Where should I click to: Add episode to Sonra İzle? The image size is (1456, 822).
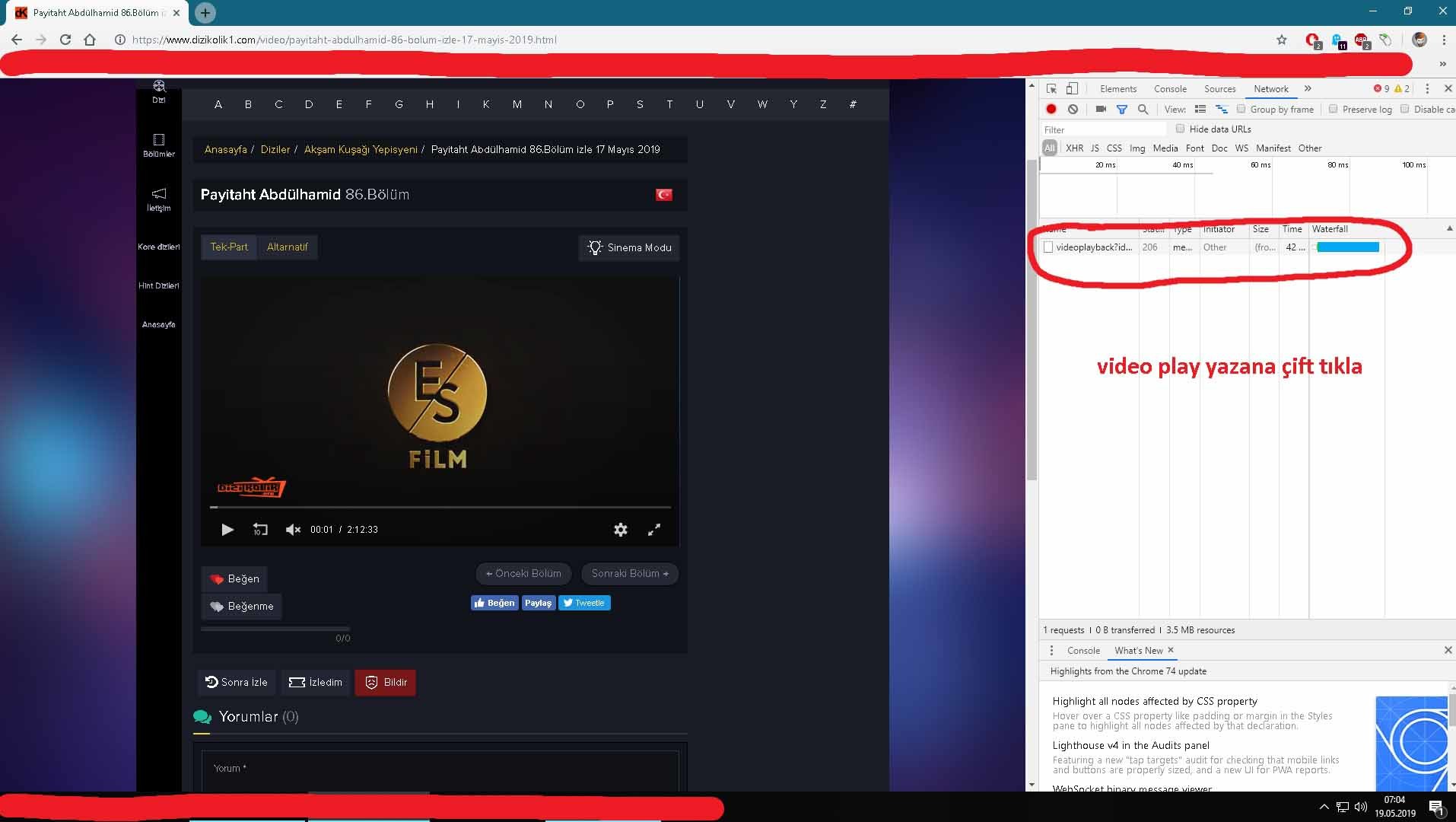237,682
